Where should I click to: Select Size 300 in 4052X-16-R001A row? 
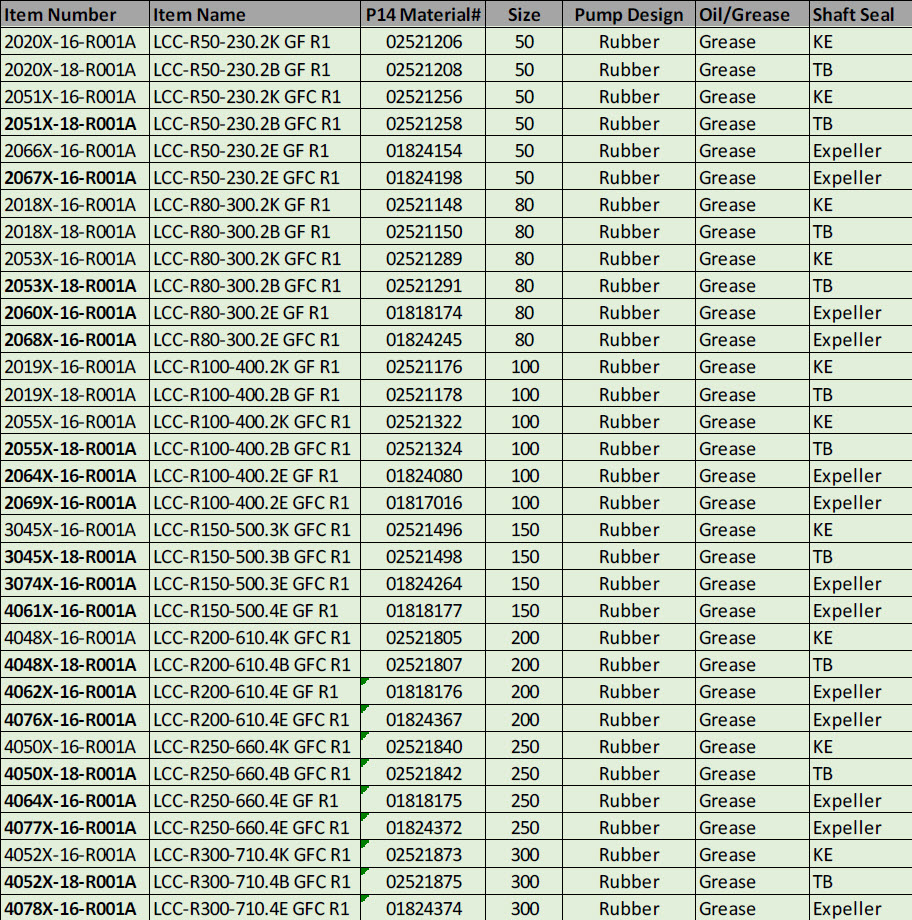[x=524, y=854]
